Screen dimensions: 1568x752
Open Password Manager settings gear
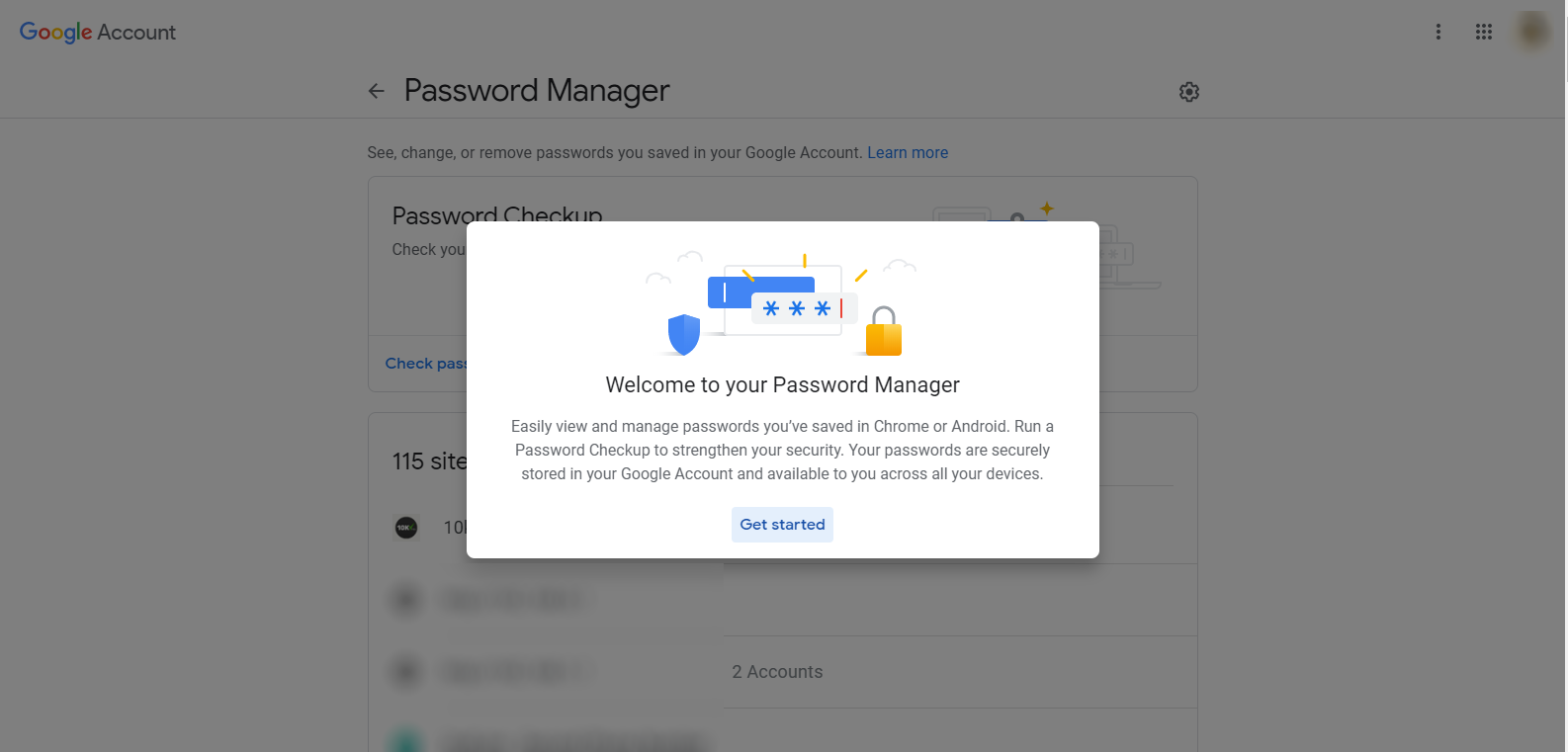coord(1189,92)
